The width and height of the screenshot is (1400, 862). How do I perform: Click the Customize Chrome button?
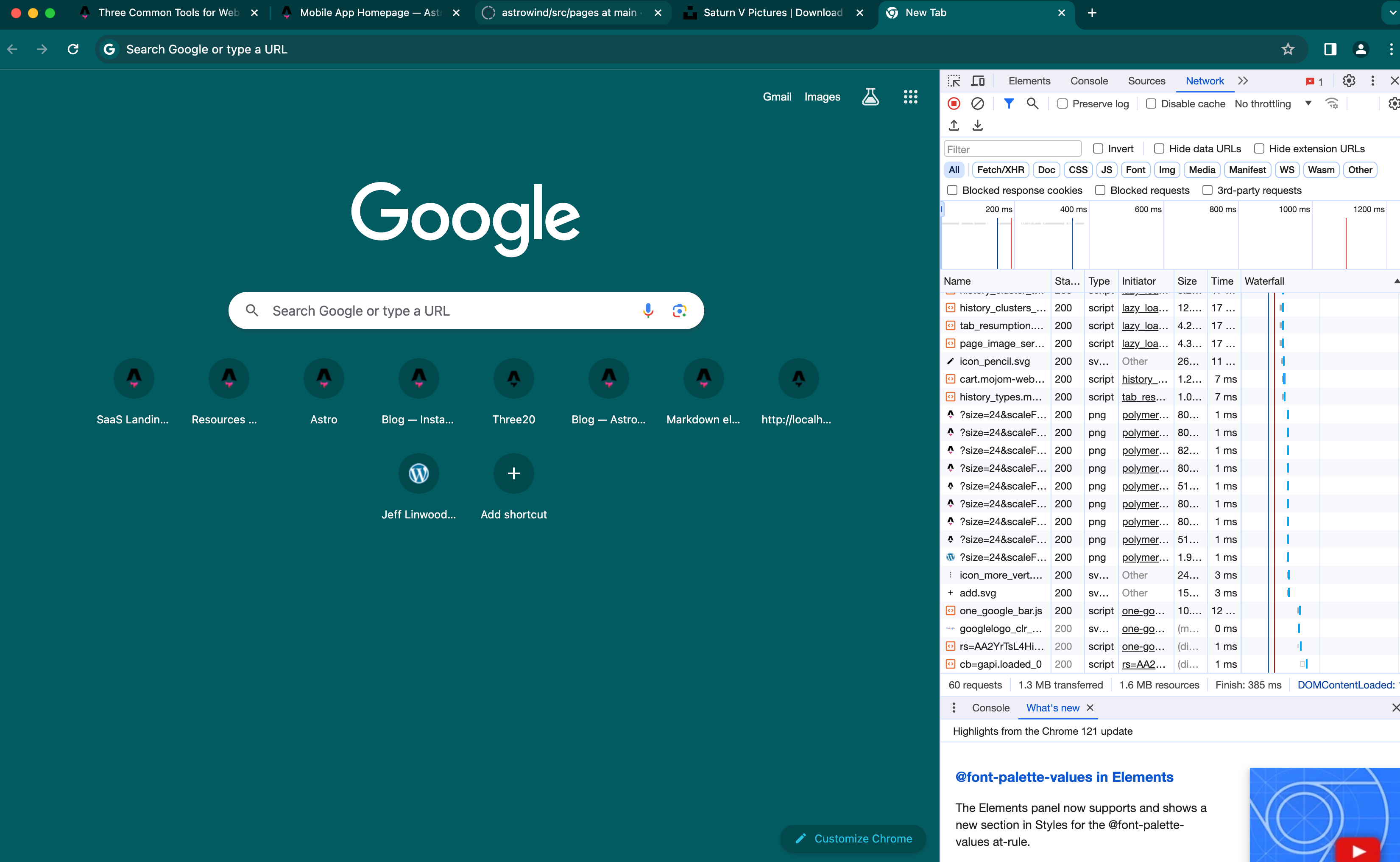coord(852,838)
